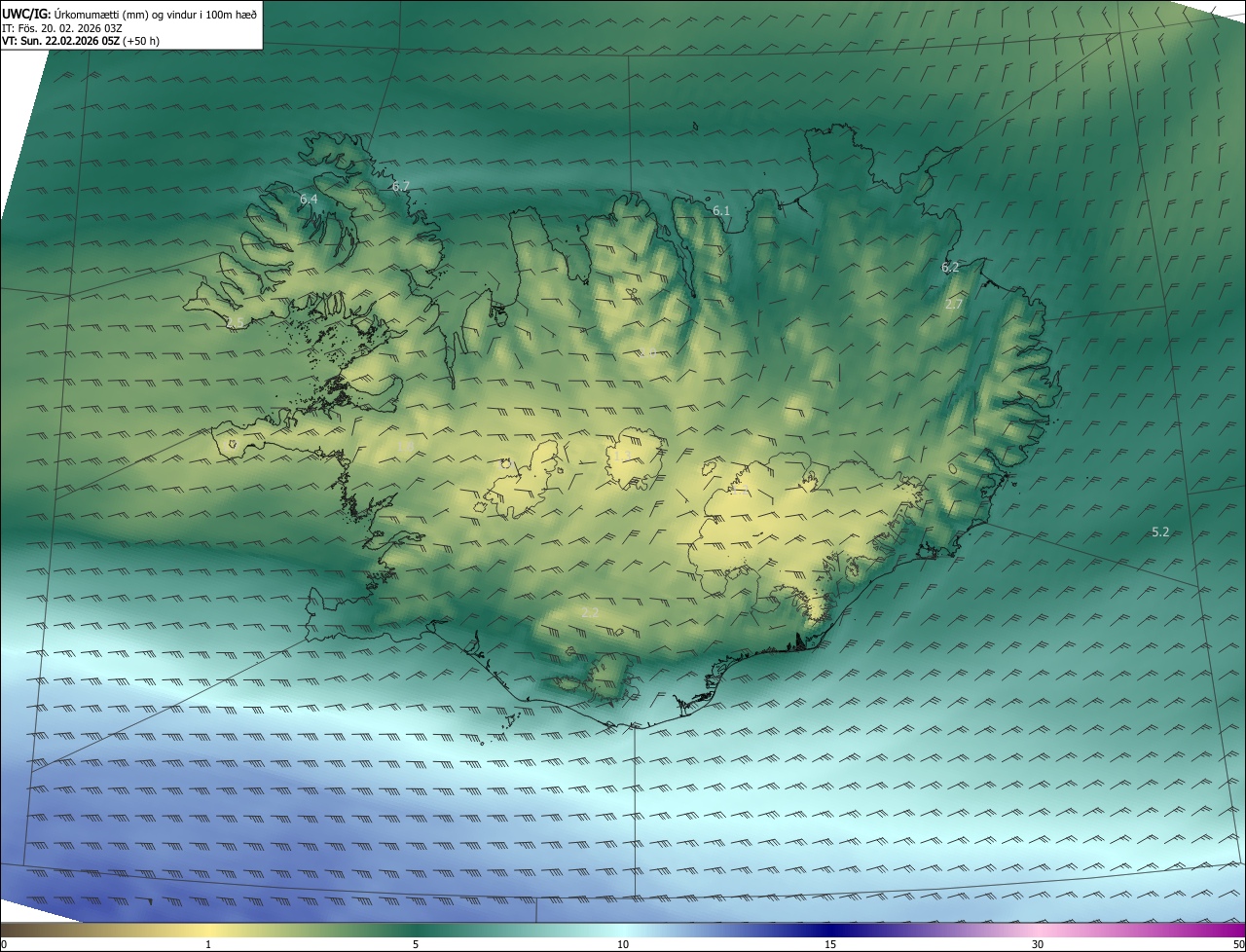Viewport: 1246px width, 952px height.
Task: Click the '30' tick on the color scale
Action: (1038, 945)
